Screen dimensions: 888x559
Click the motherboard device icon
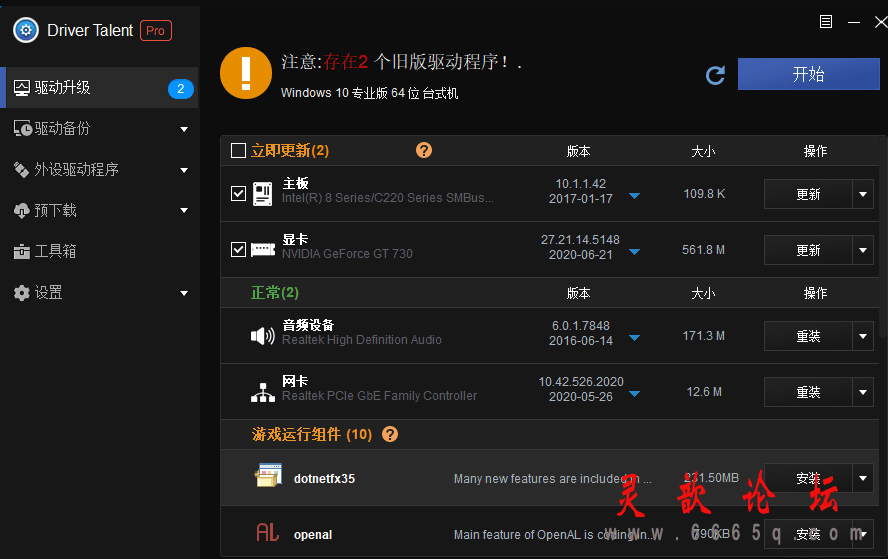pos(262,194)
